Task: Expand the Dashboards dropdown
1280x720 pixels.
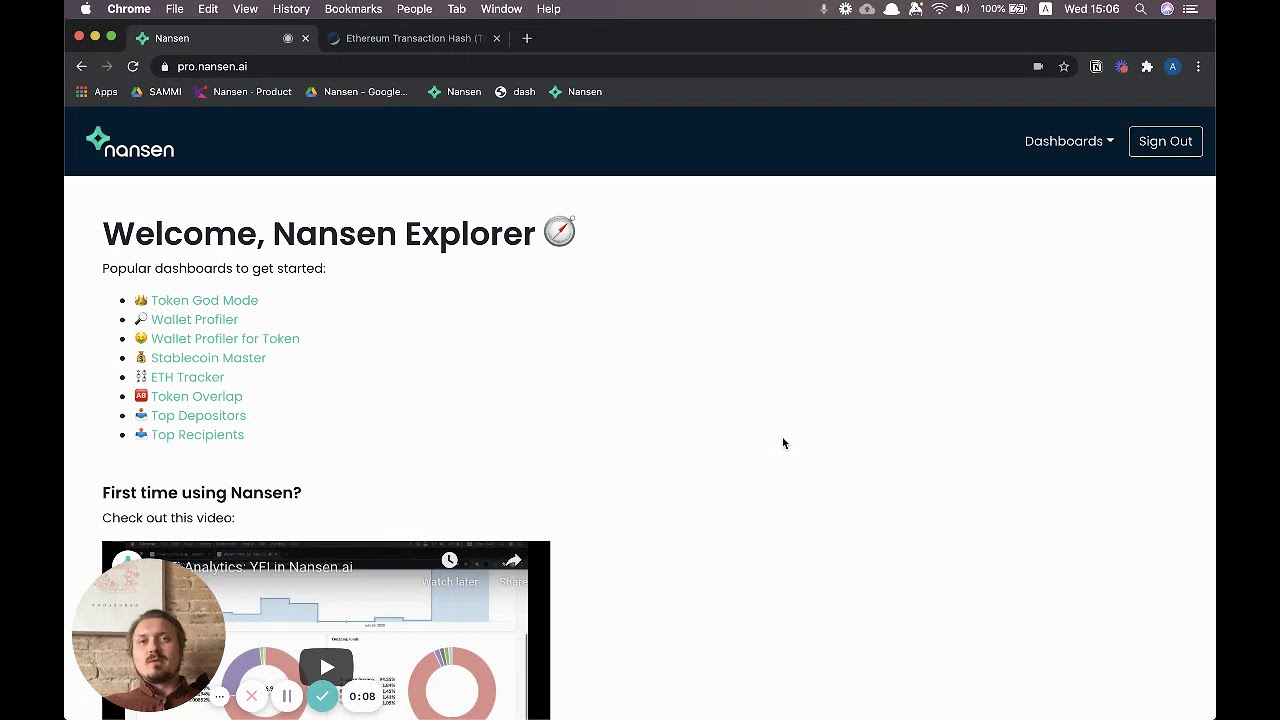Action: point(1069,141)
